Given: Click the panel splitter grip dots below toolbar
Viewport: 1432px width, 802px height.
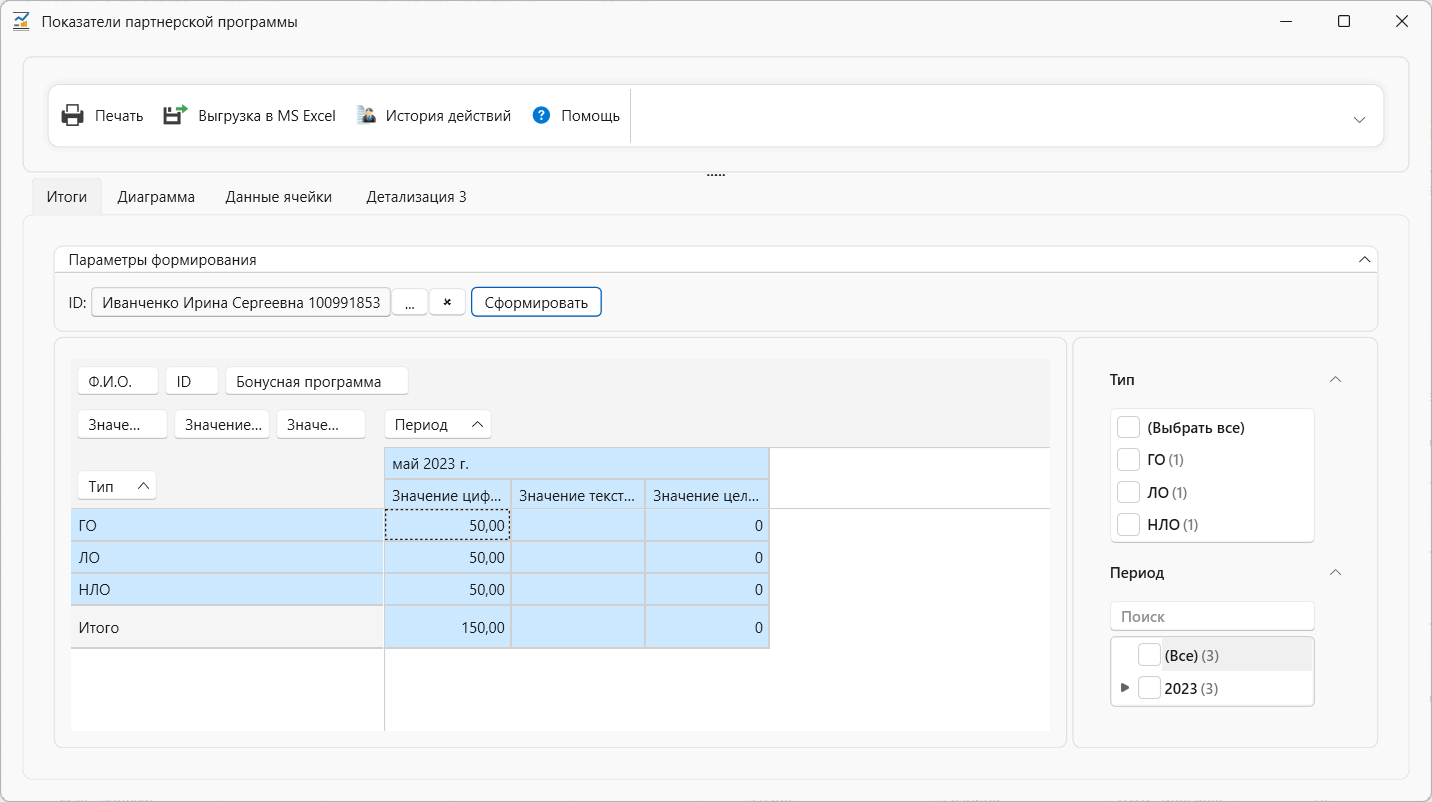Looking at the screenshot, I should coord(716,175).
